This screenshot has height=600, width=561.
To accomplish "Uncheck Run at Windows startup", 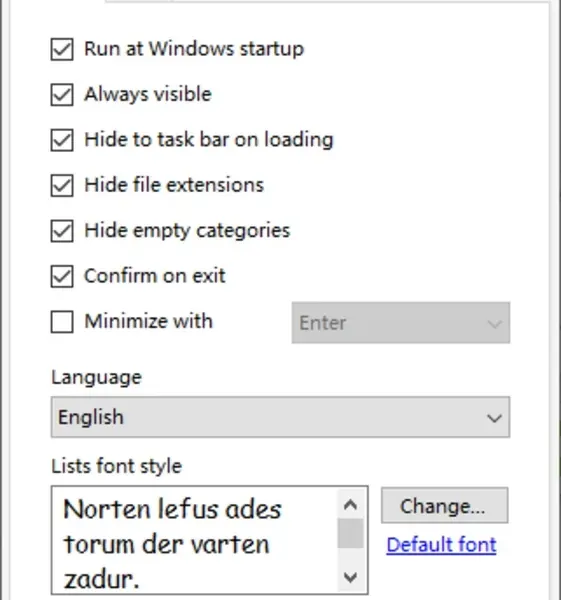I will pyautogui.click(x=62, y=49).
